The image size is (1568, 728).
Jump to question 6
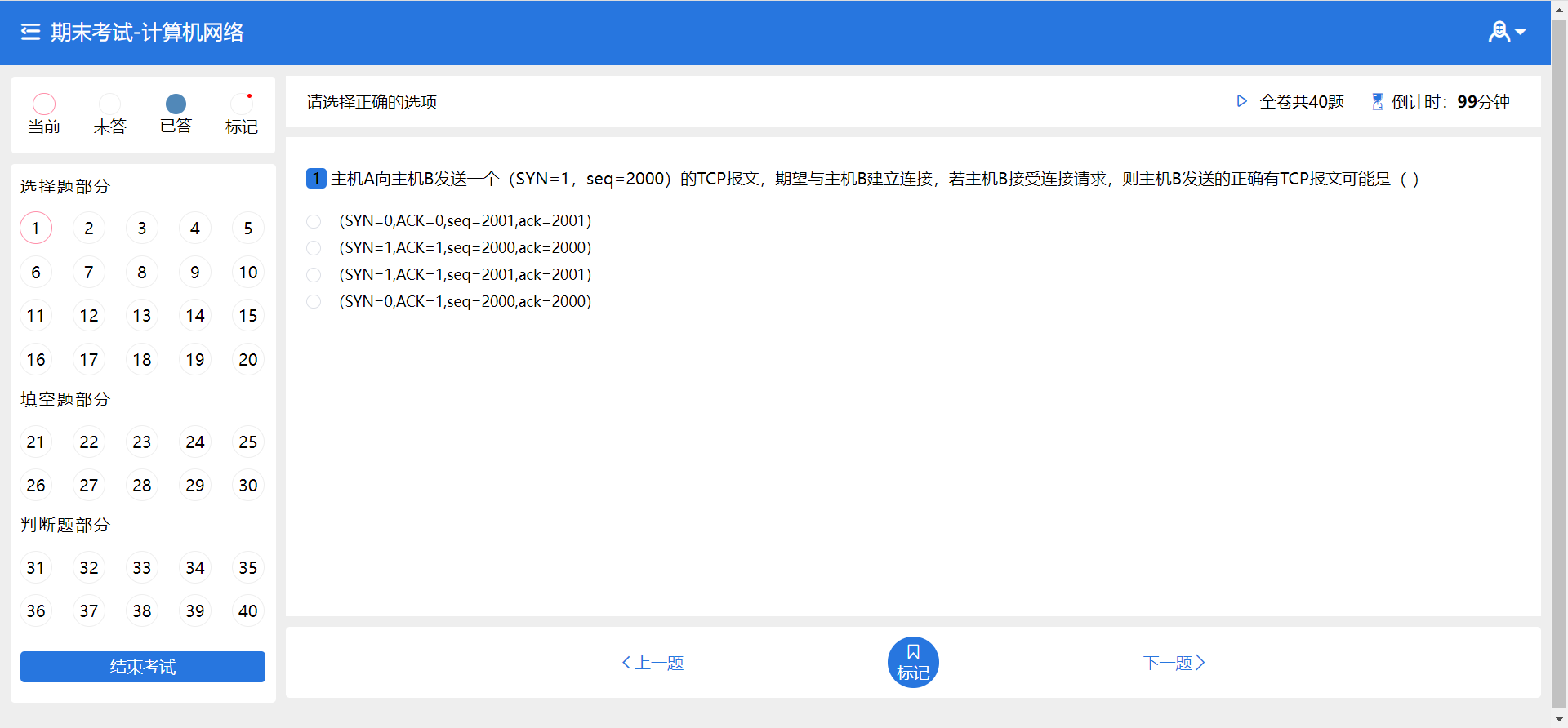[x=36, y=272]
